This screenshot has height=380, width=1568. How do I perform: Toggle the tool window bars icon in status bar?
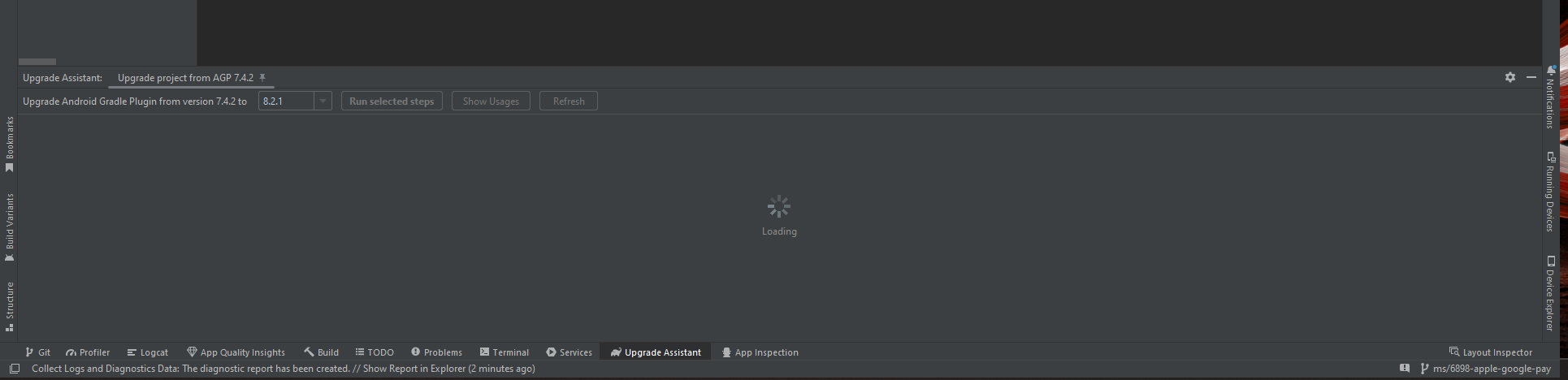click(14, 369)
